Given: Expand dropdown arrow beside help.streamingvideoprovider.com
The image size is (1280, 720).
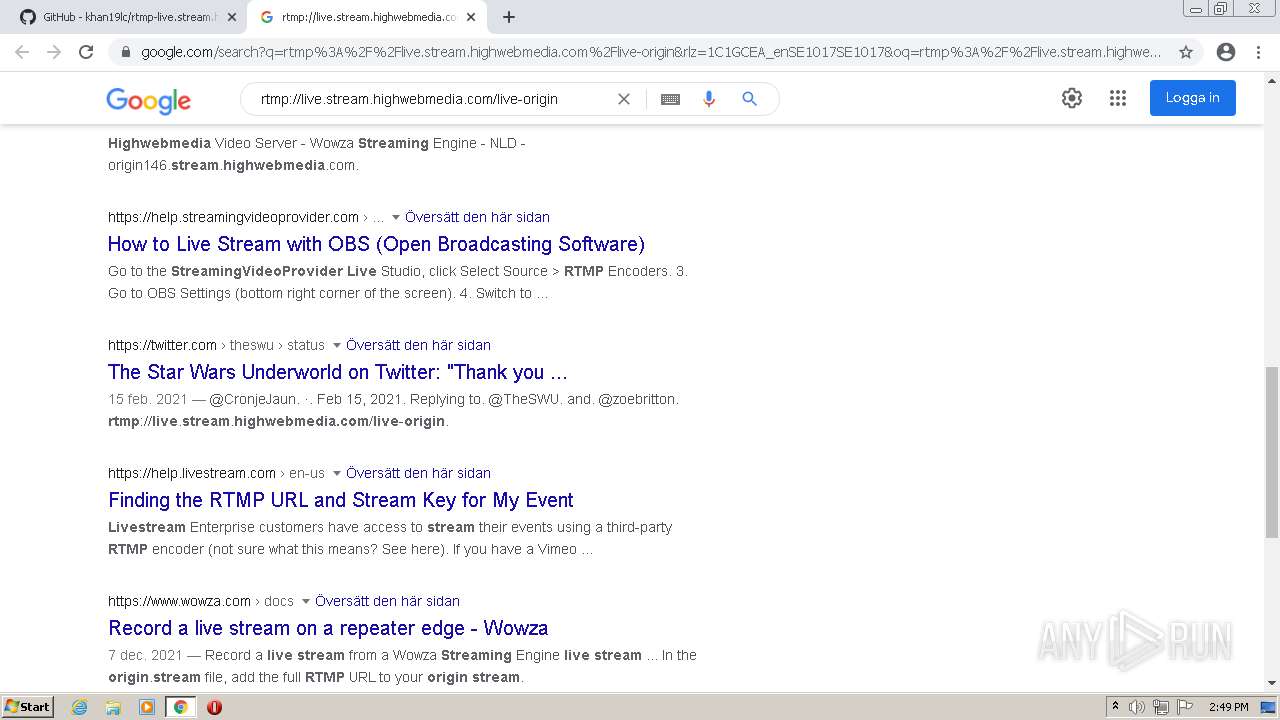Looking at the screenshot, I should coord(396,217).
